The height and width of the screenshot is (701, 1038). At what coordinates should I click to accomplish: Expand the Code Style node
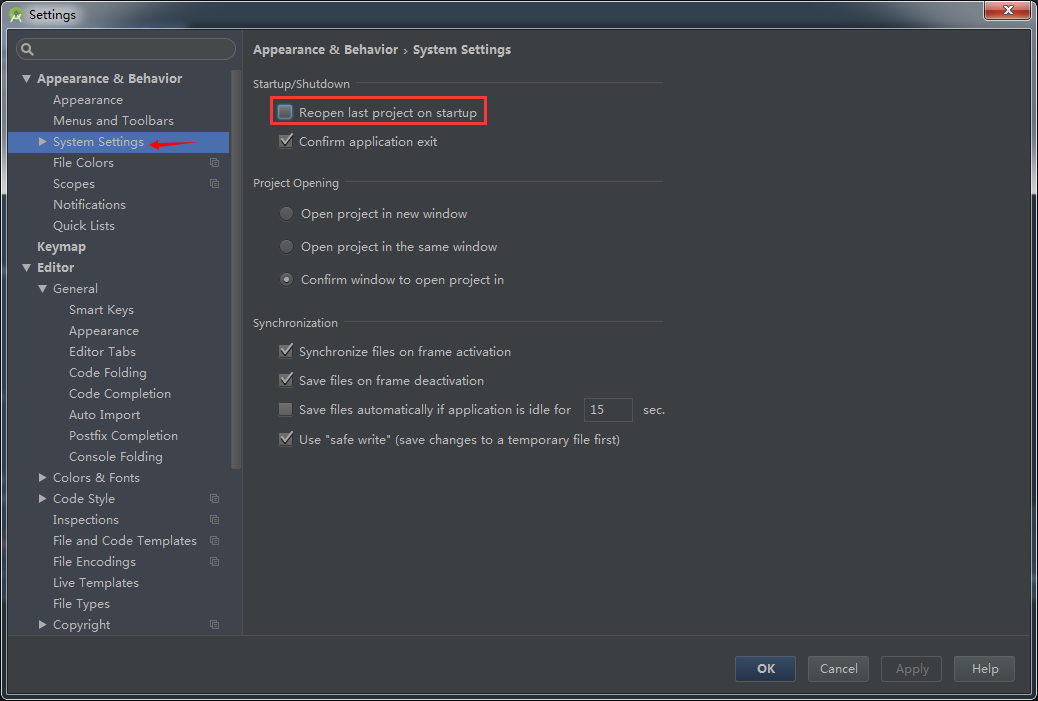click(42, 498)
